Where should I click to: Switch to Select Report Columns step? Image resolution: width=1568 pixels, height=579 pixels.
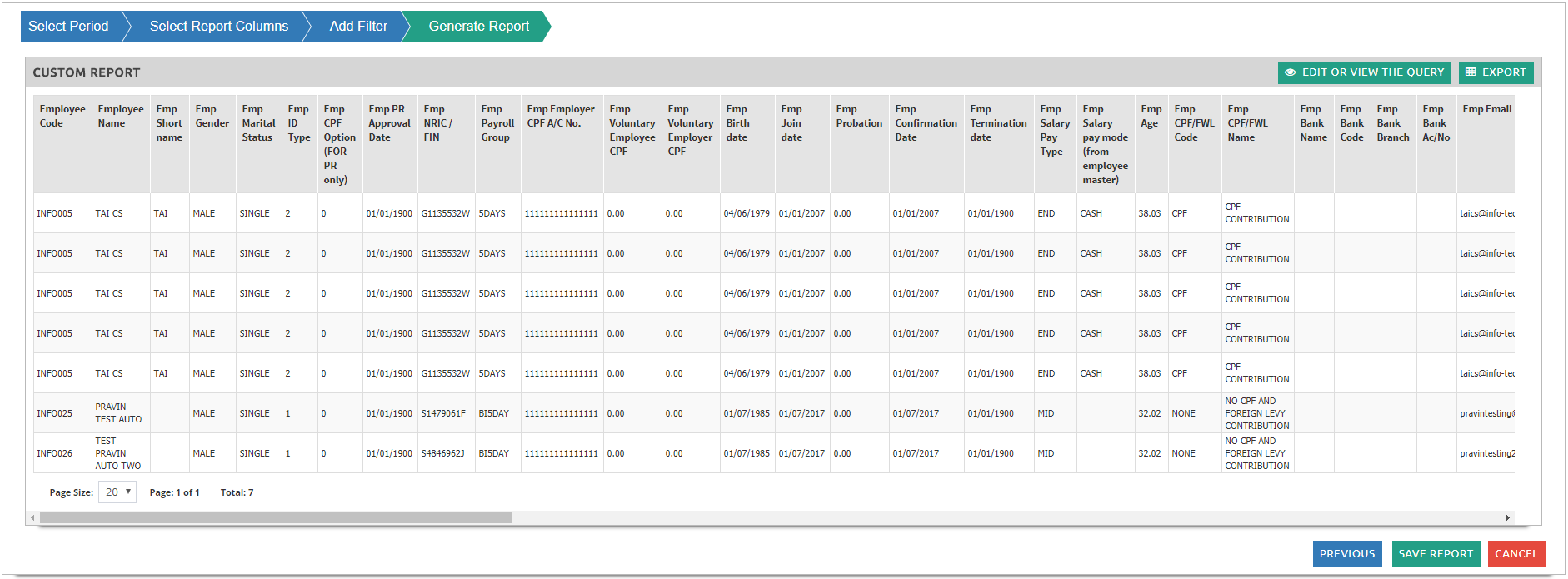point(218,27)
